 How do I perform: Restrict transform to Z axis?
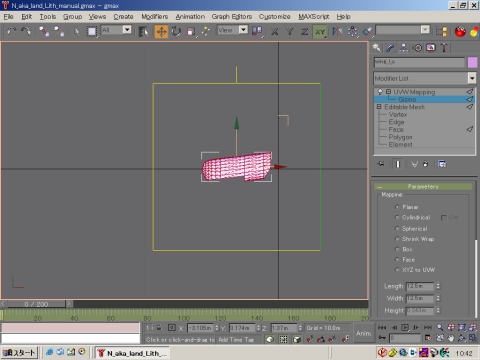(x=304, y=32)
